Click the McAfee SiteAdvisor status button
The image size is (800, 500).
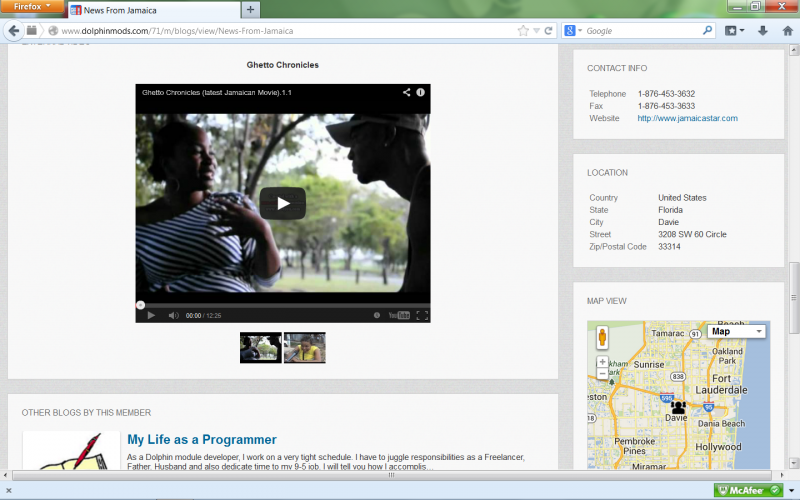[x=748, y=490]
